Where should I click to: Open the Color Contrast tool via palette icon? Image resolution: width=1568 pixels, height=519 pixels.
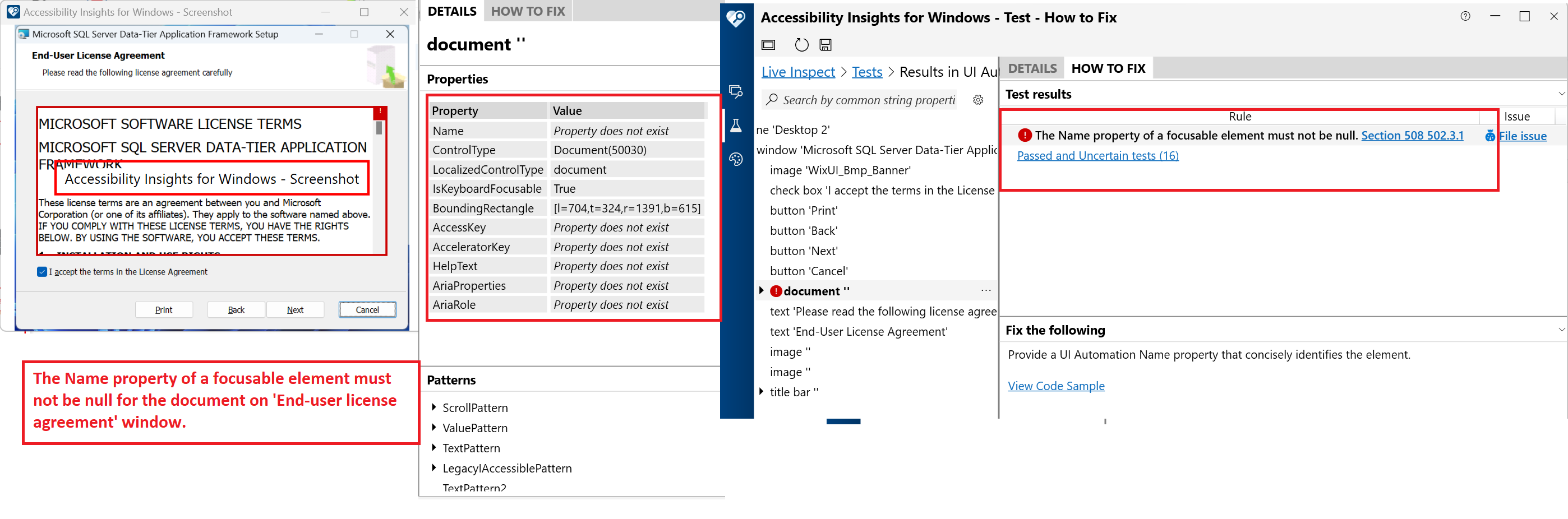737,159
